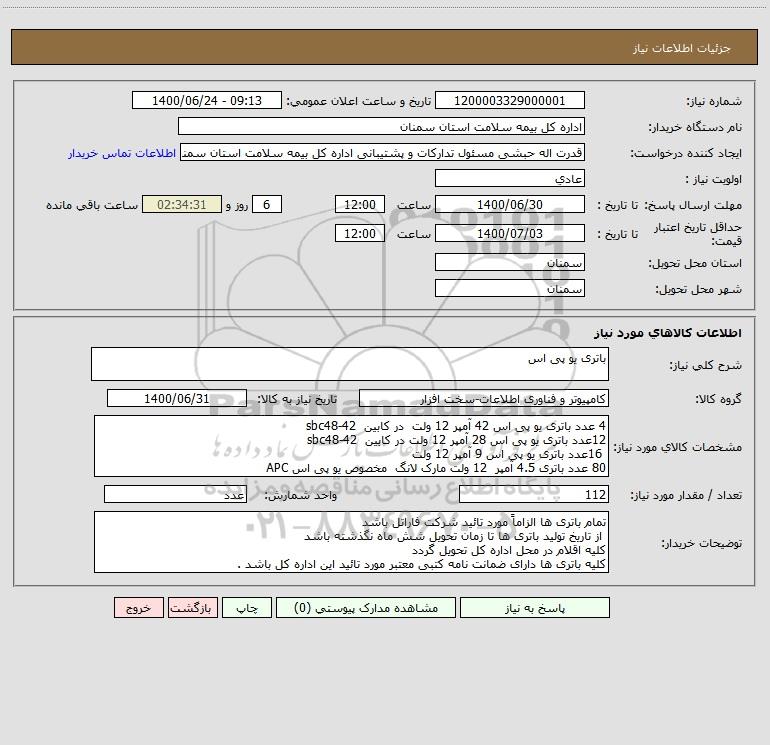
Task: Click the label واحد شمارش
Action: click(x=301, y=496)
